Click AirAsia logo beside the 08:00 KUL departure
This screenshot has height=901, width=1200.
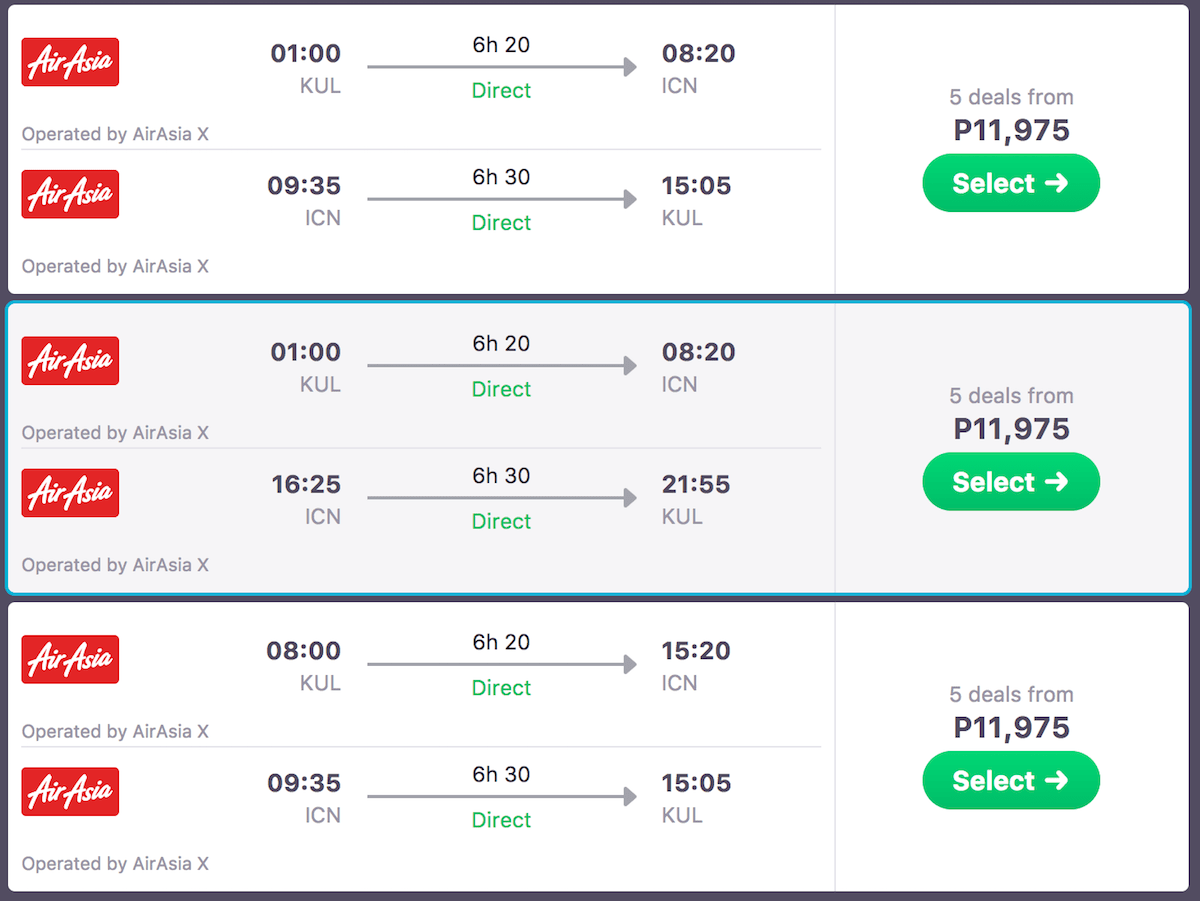tap(70, 659)
